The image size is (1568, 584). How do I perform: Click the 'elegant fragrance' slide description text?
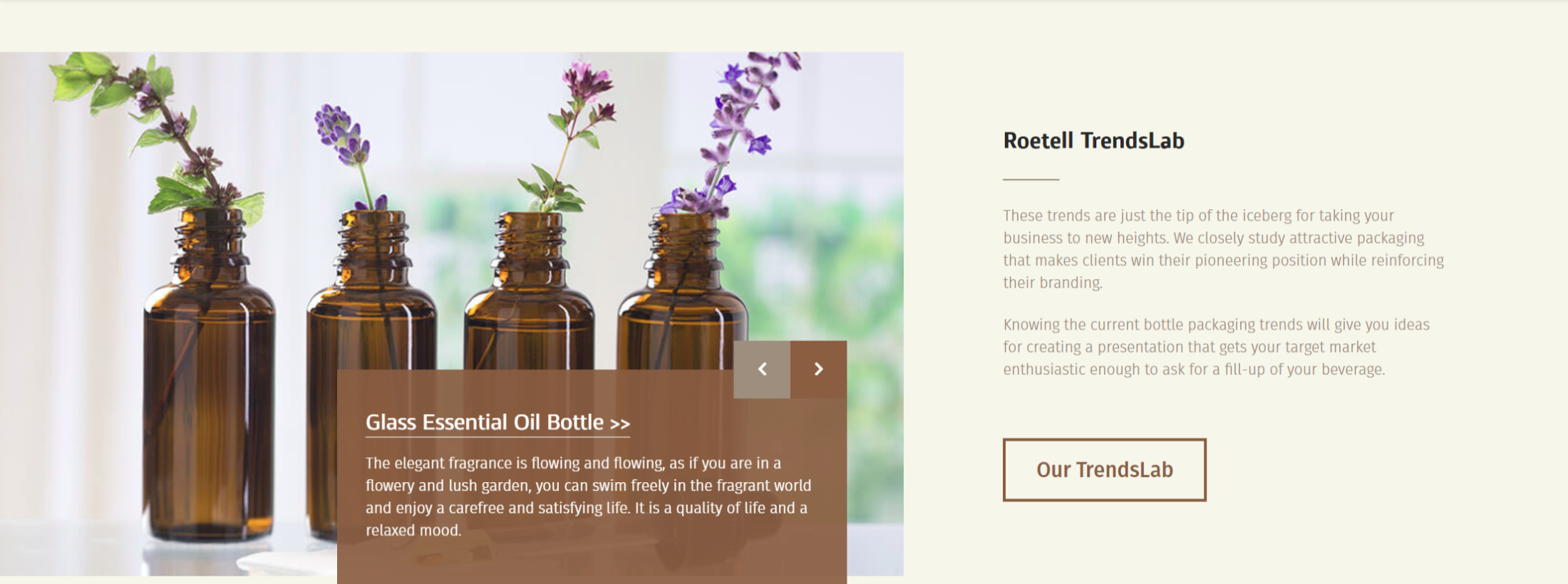tap(588, 496)
